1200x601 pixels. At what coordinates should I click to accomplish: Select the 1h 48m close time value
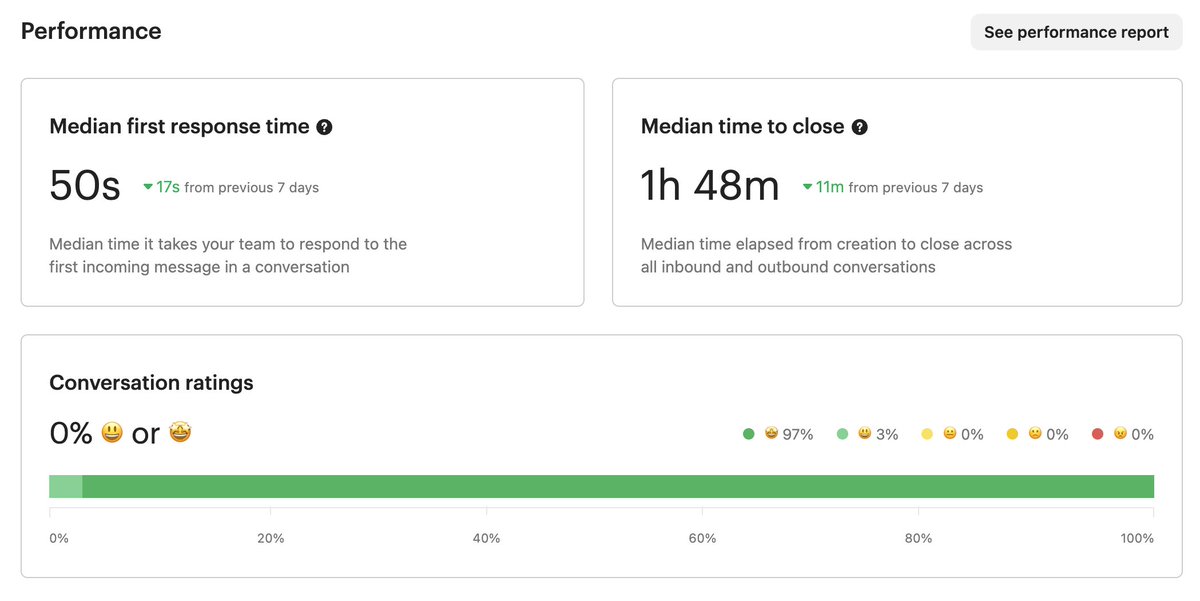pos(710,184)
